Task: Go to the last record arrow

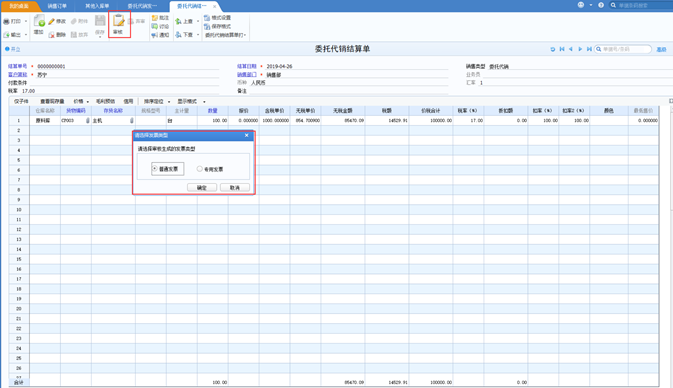Action: tap(589, 49)
